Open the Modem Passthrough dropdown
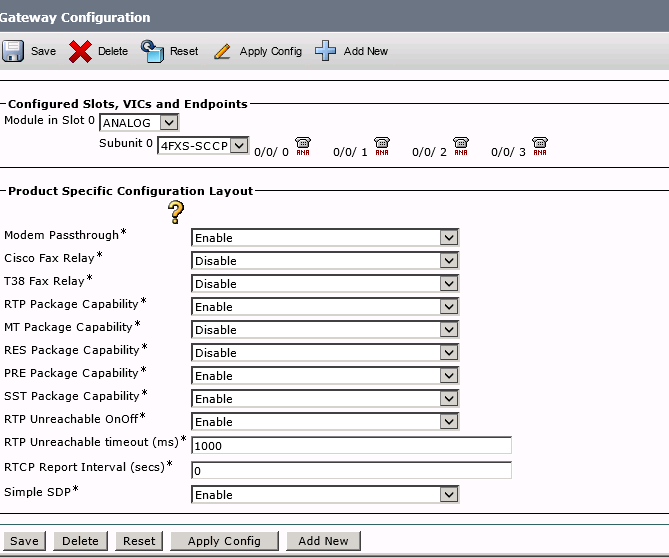 (x=325, y=238)
